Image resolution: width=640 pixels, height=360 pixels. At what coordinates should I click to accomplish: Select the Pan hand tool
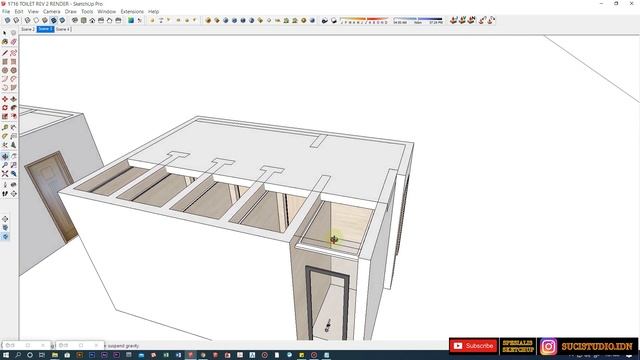(x=13, y=156)
